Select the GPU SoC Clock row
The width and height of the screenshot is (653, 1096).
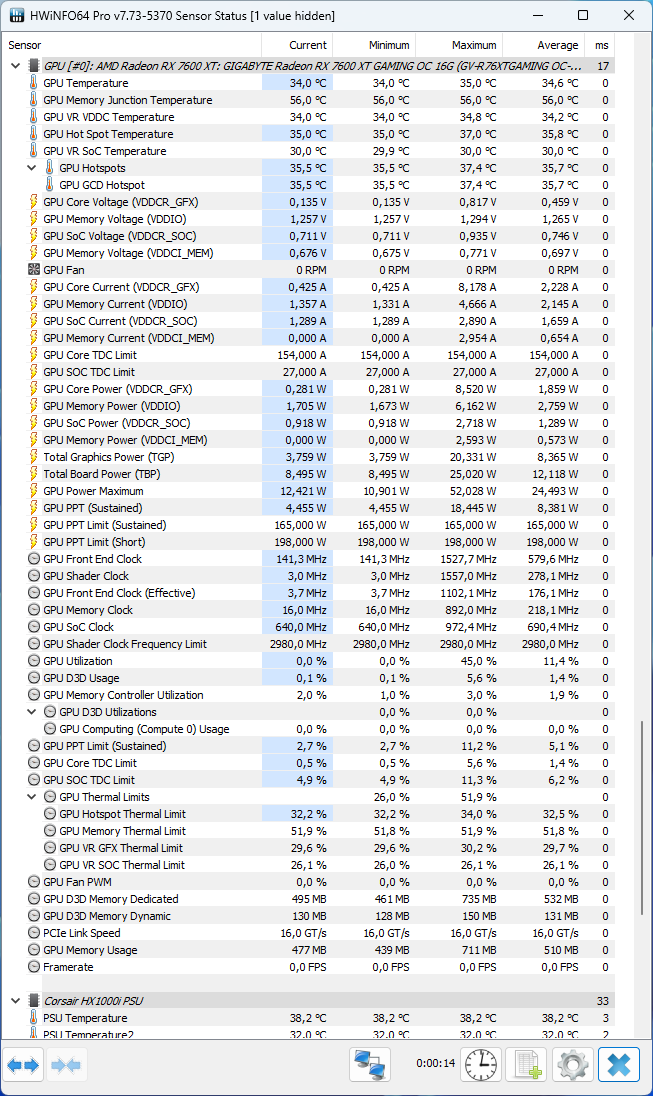point(308,627)
